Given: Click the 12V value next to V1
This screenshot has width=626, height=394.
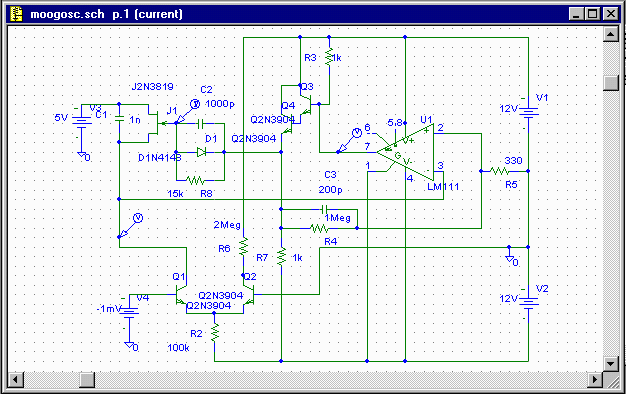Looking at the screenshot, I should pyautogui.click(x=509, y=109).
